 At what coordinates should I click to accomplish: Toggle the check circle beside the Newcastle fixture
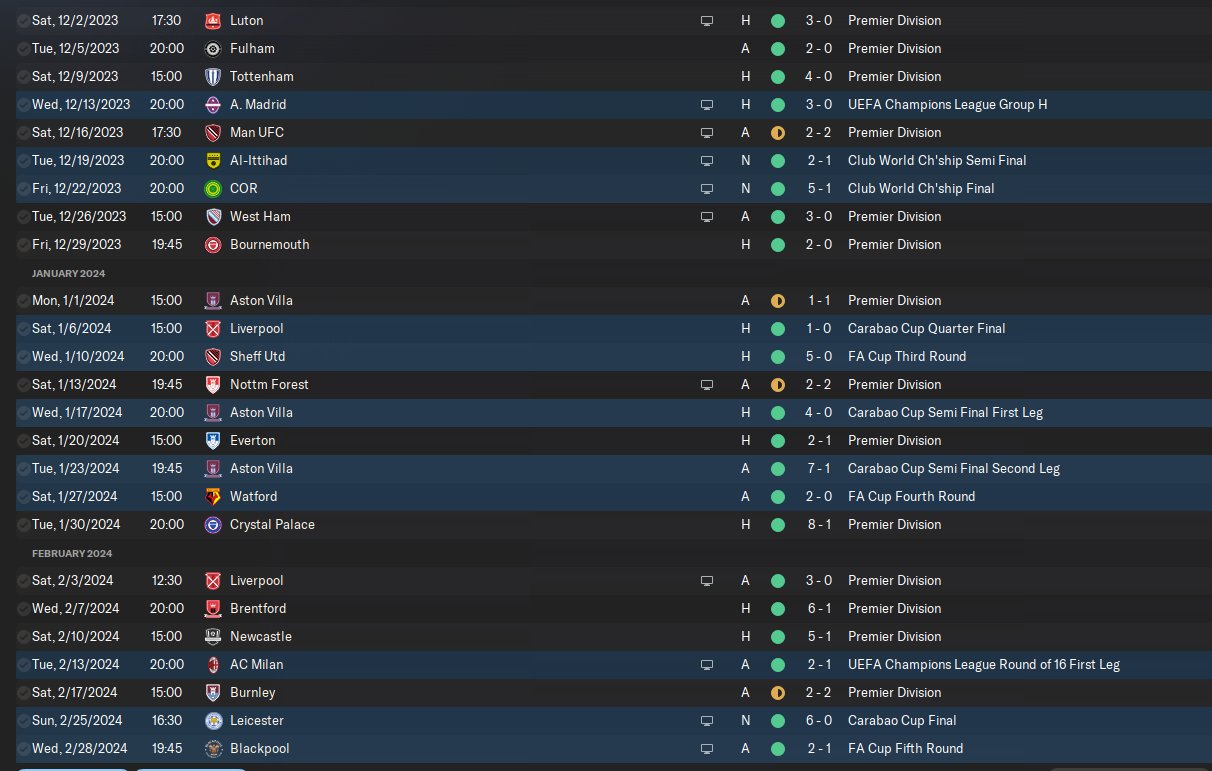23,636
